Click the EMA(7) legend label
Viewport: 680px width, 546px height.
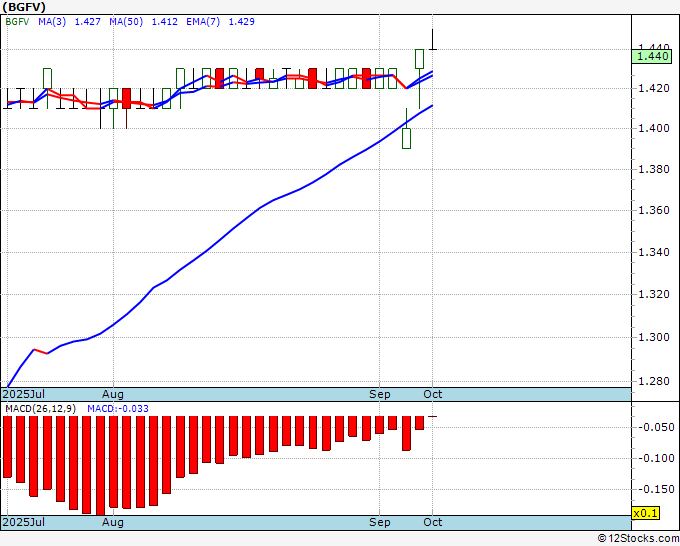tap(203, 22)
